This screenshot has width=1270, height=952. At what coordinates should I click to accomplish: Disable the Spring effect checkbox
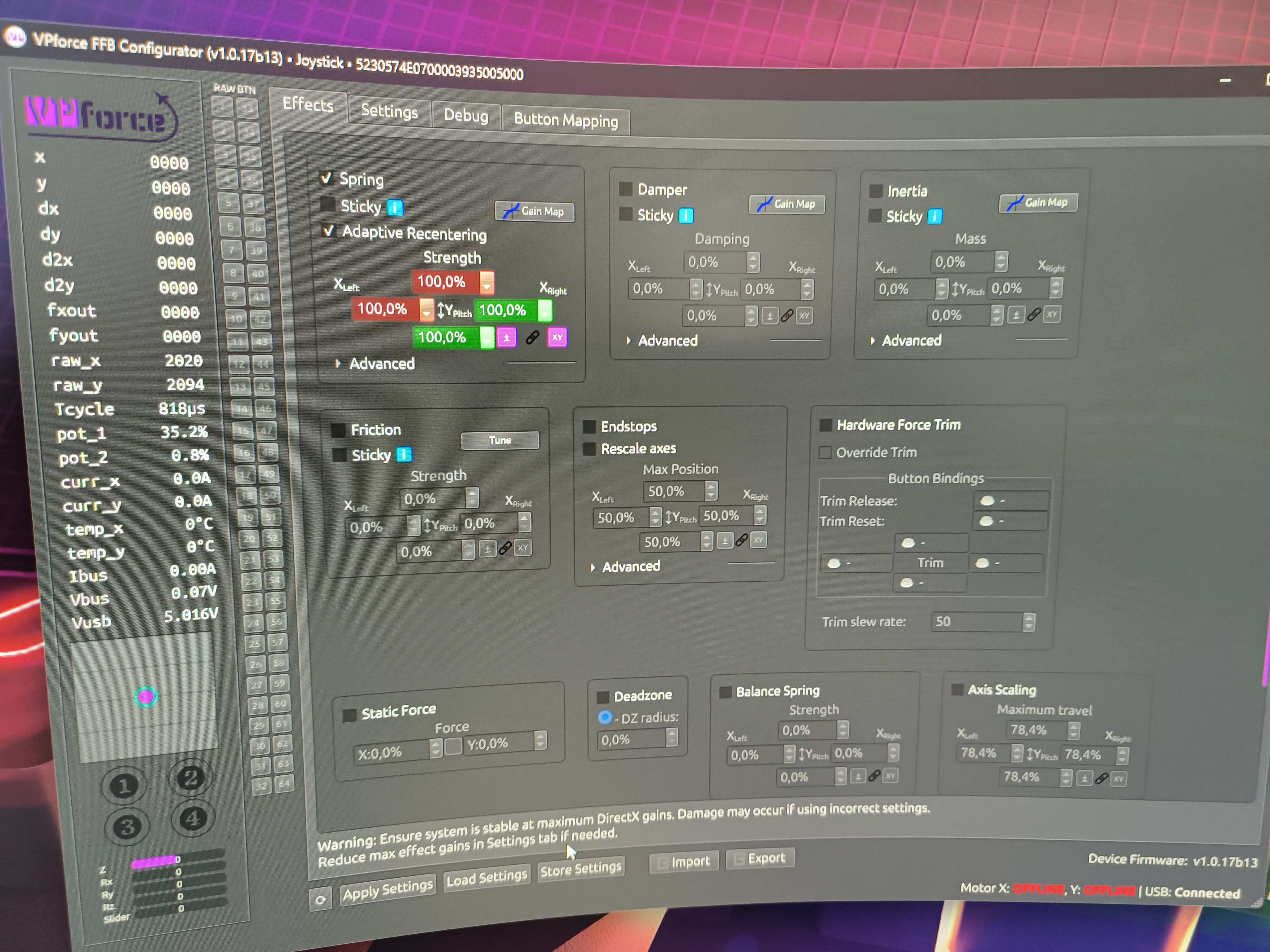tap(326, 178)
